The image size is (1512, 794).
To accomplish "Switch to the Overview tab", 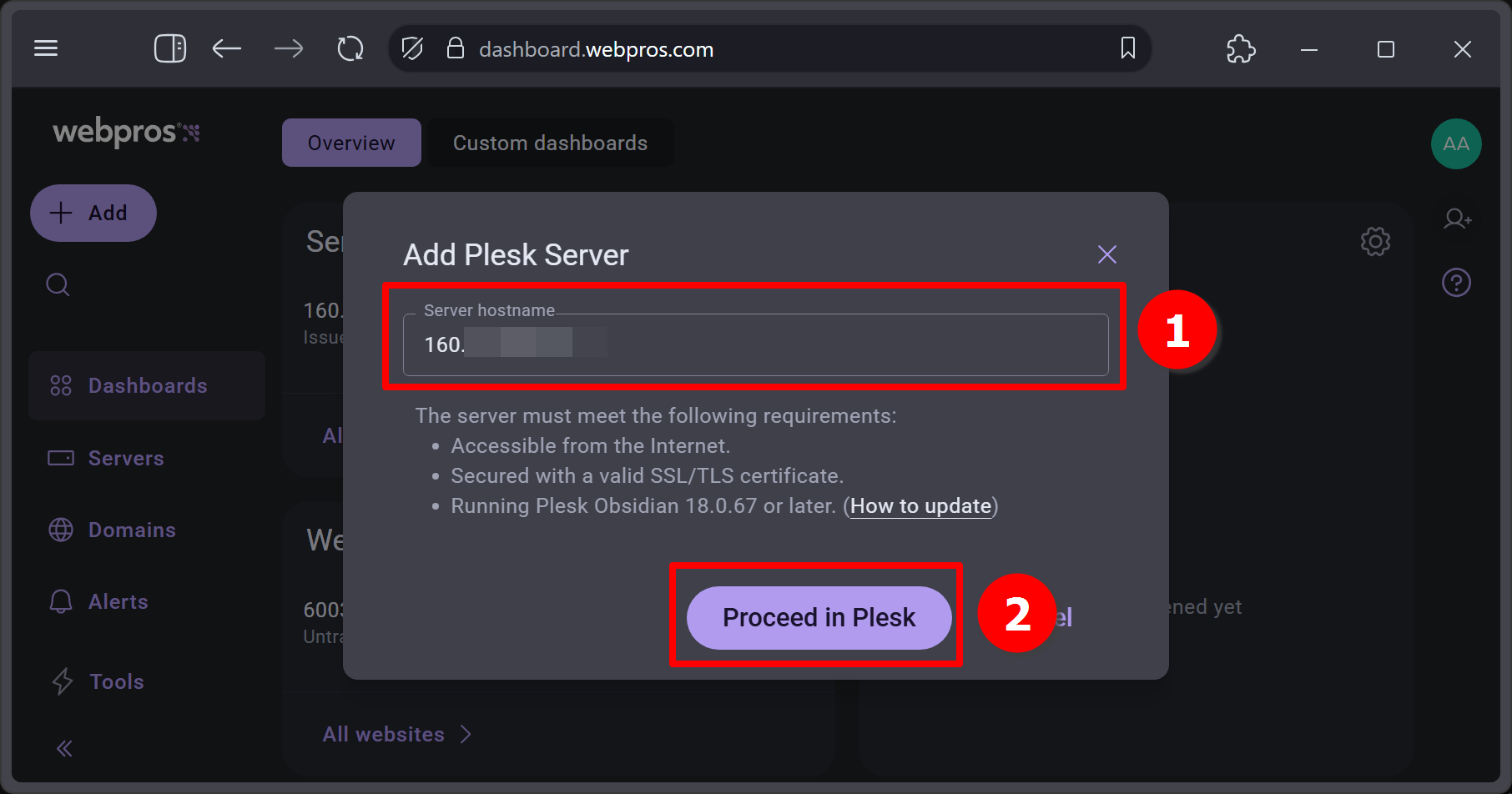I will (351, 143).
